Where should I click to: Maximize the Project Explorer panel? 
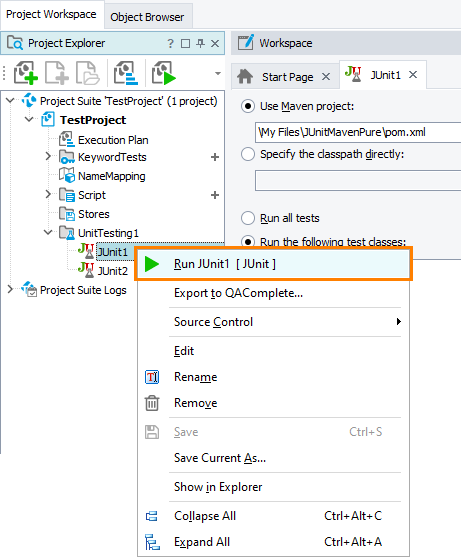185,43
